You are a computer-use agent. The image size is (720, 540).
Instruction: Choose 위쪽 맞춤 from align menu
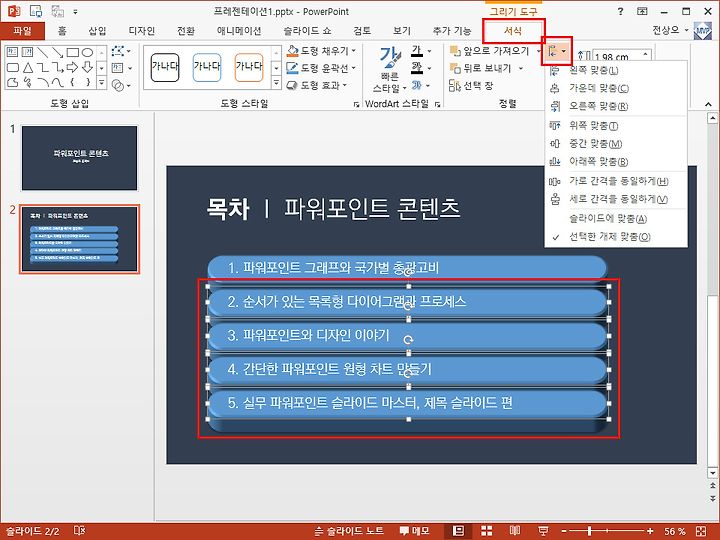click(x=615, y=125)
